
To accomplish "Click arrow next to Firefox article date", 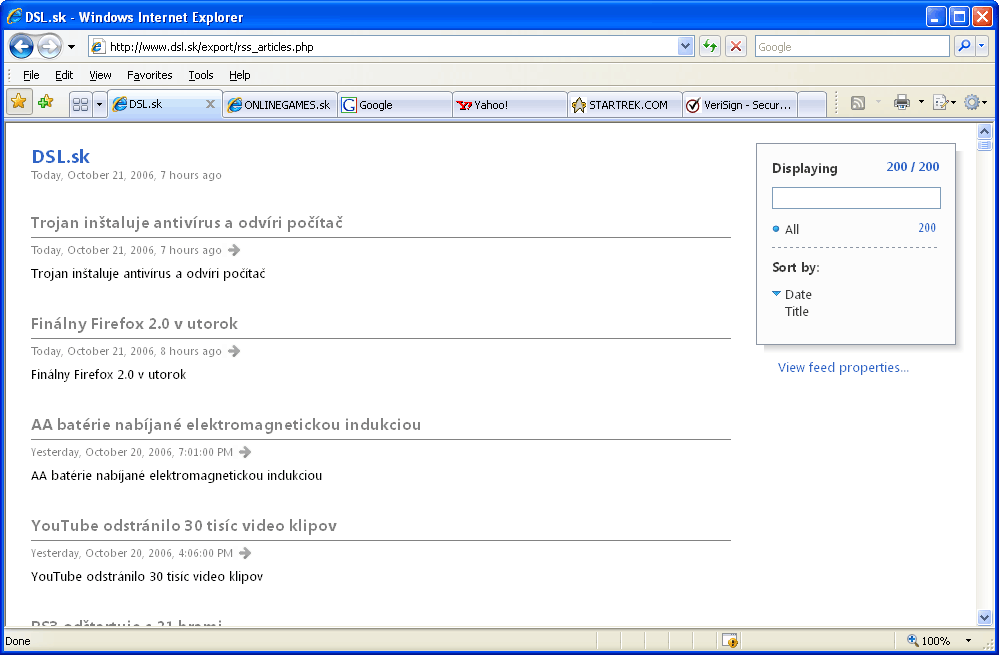I will [234, 351].
